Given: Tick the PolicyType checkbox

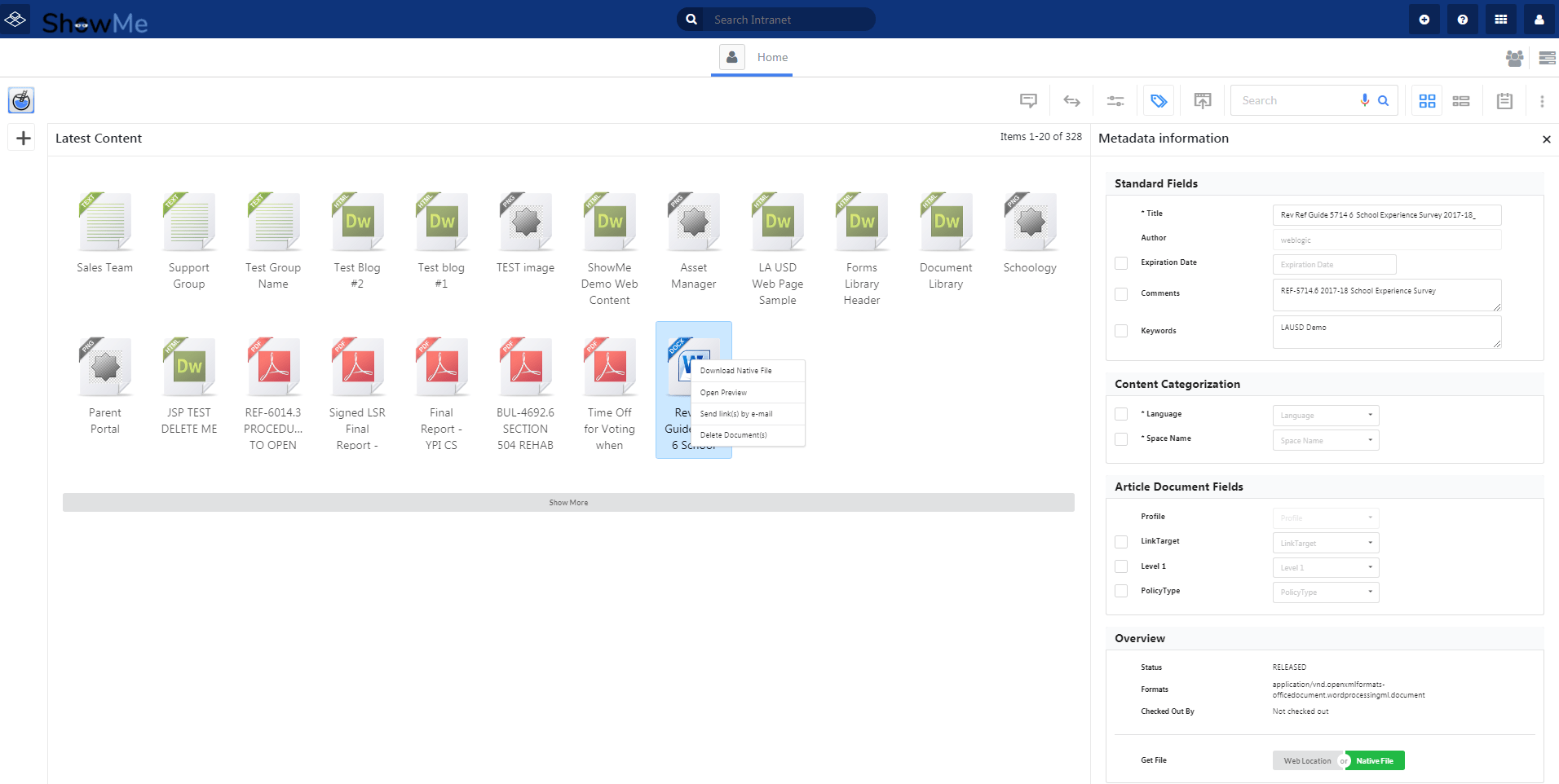Looking at the screenshot, I should point(1121,591).
